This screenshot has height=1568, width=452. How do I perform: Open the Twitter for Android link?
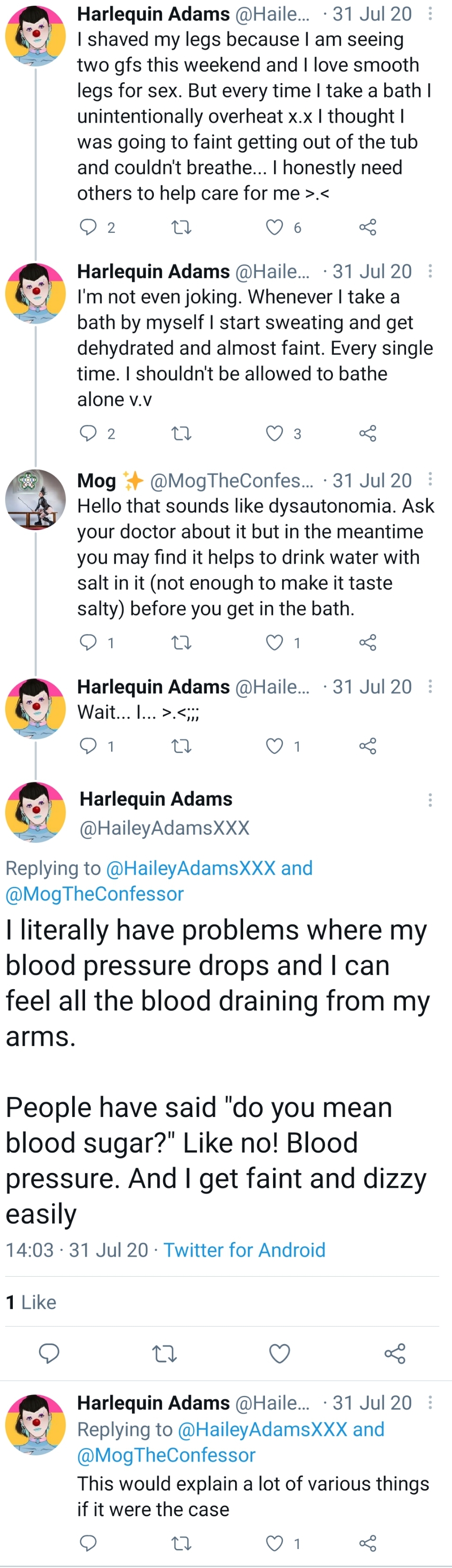point(245,1250)
